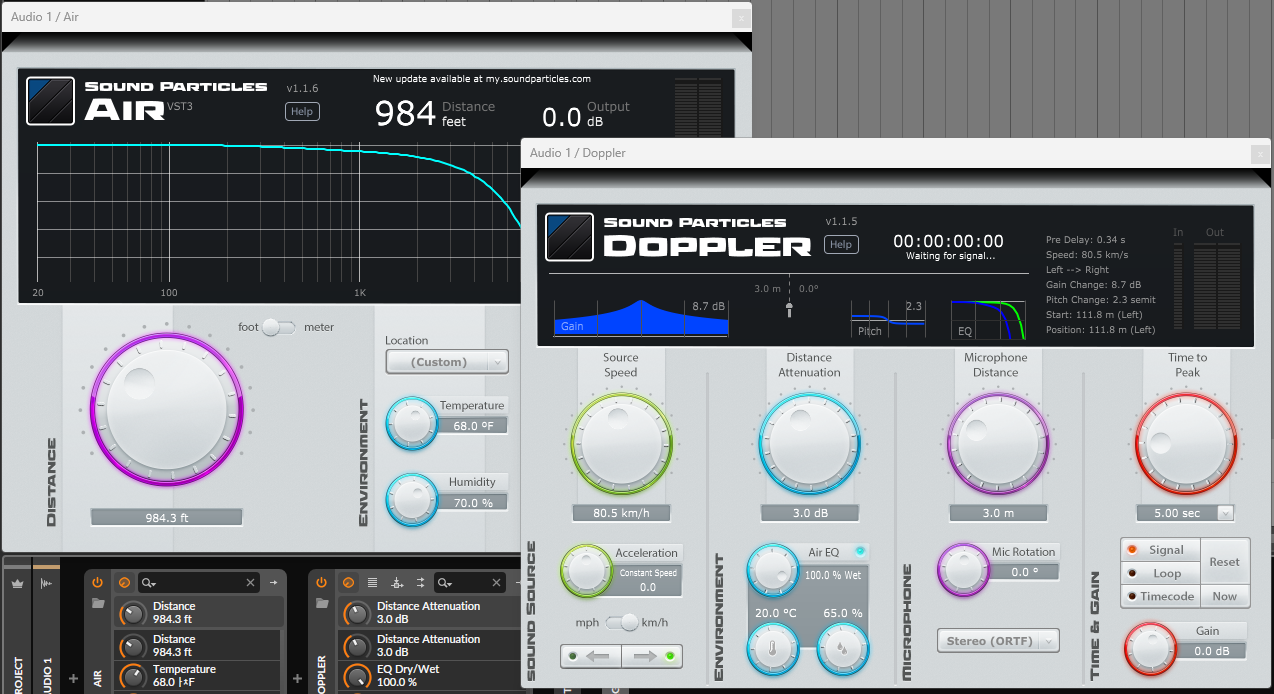The width and height of the screenshot is (1274, 694).
Task: Open the DOPPLER device folder icon
Action: click(322, 603)
